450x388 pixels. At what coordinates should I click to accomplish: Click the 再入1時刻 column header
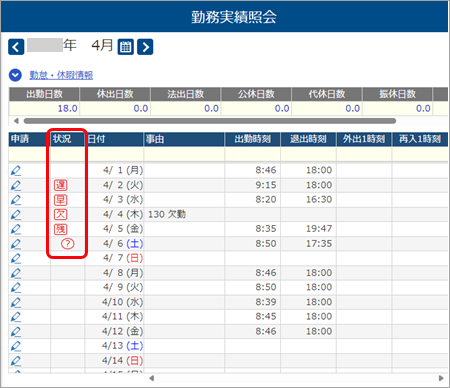point(420,139)
